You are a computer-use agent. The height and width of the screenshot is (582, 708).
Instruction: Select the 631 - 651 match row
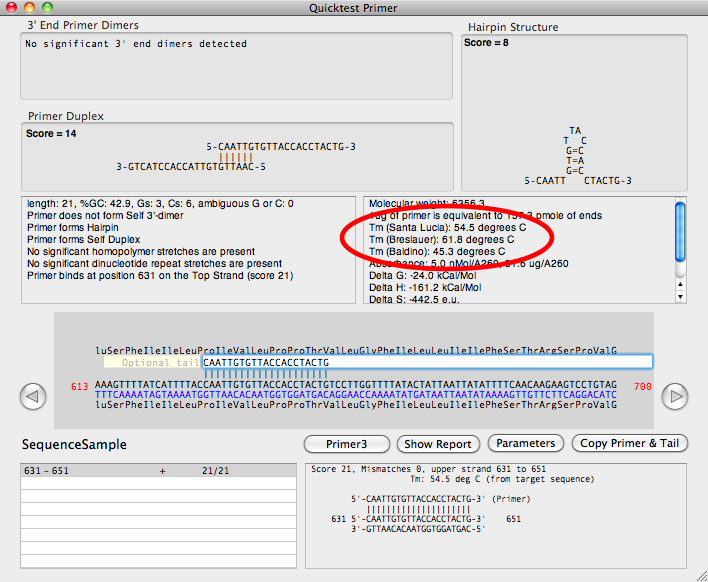click(x=158, y=469)
